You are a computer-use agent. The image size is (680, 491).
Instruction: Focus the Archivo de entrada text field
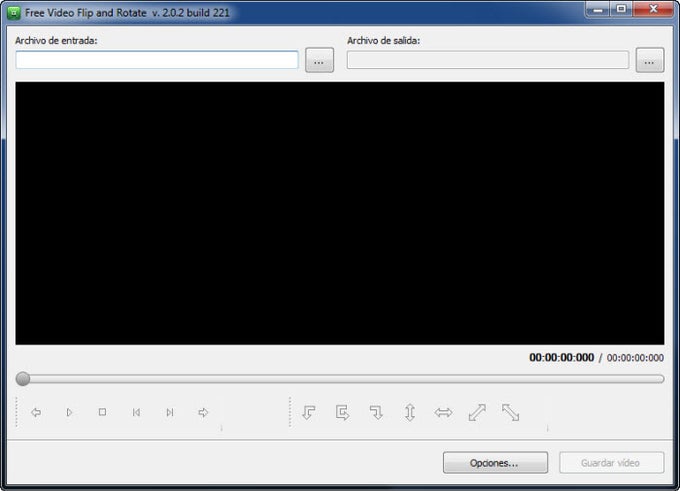pyautogui.click(x=157, y=60)
